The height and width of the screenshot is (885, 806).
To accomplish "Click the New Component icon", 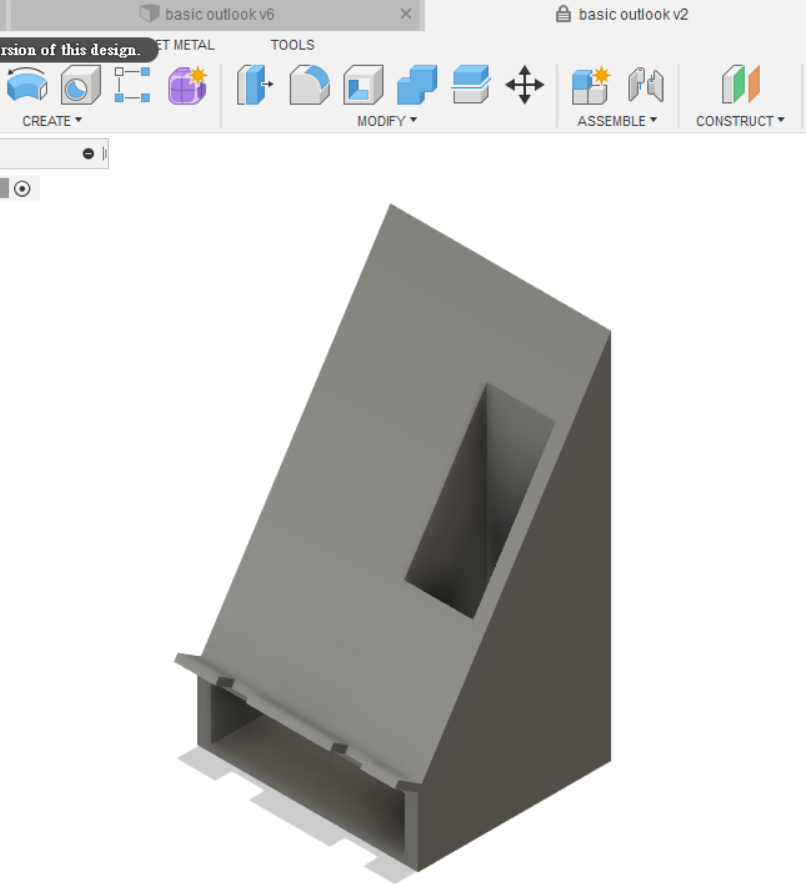I will pyautogui.click(x=591, y=85).
